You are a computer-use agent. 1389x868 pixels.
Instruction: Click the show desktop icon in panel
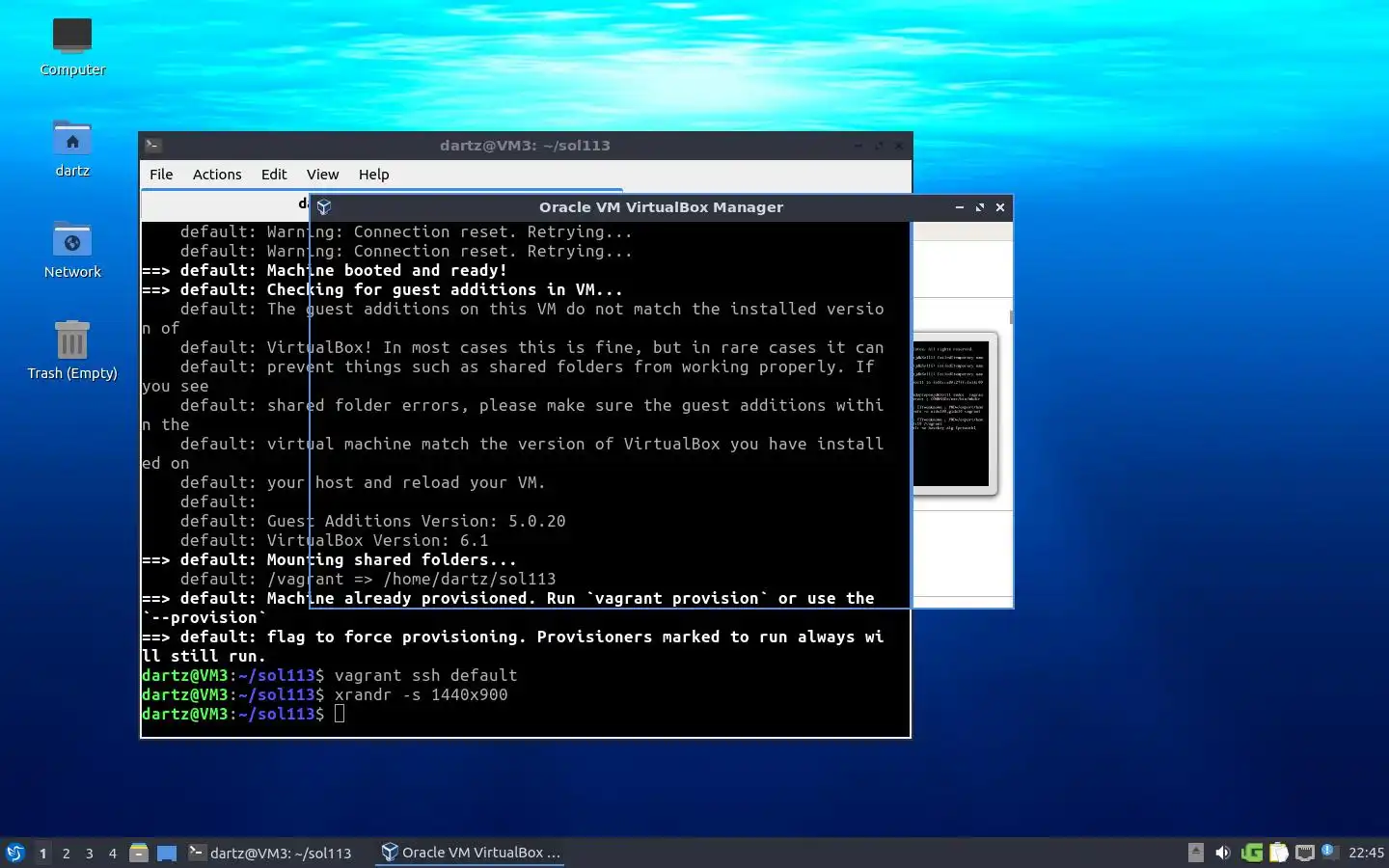[167, 853]
